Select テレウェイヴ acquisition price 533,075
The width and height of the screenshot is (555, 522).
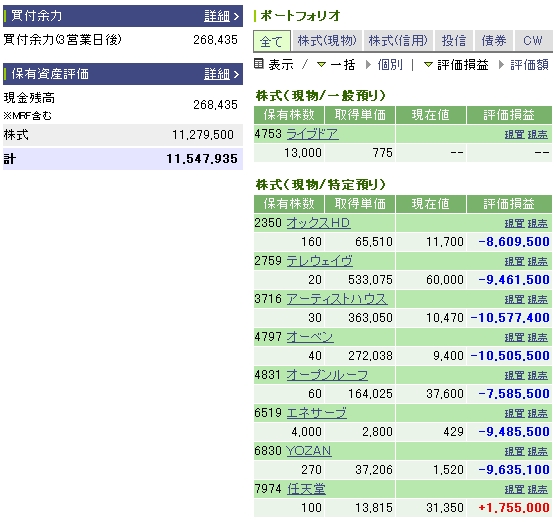point(370,280)
